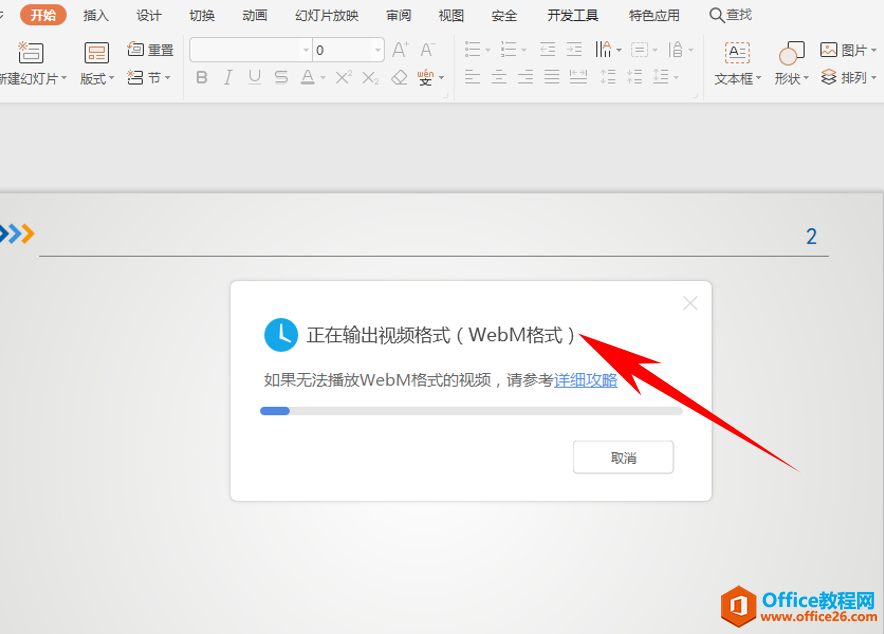The image size is (884, 634).
Task: Click the Increase Font Size icon
Action: click(x=400, y=49)
